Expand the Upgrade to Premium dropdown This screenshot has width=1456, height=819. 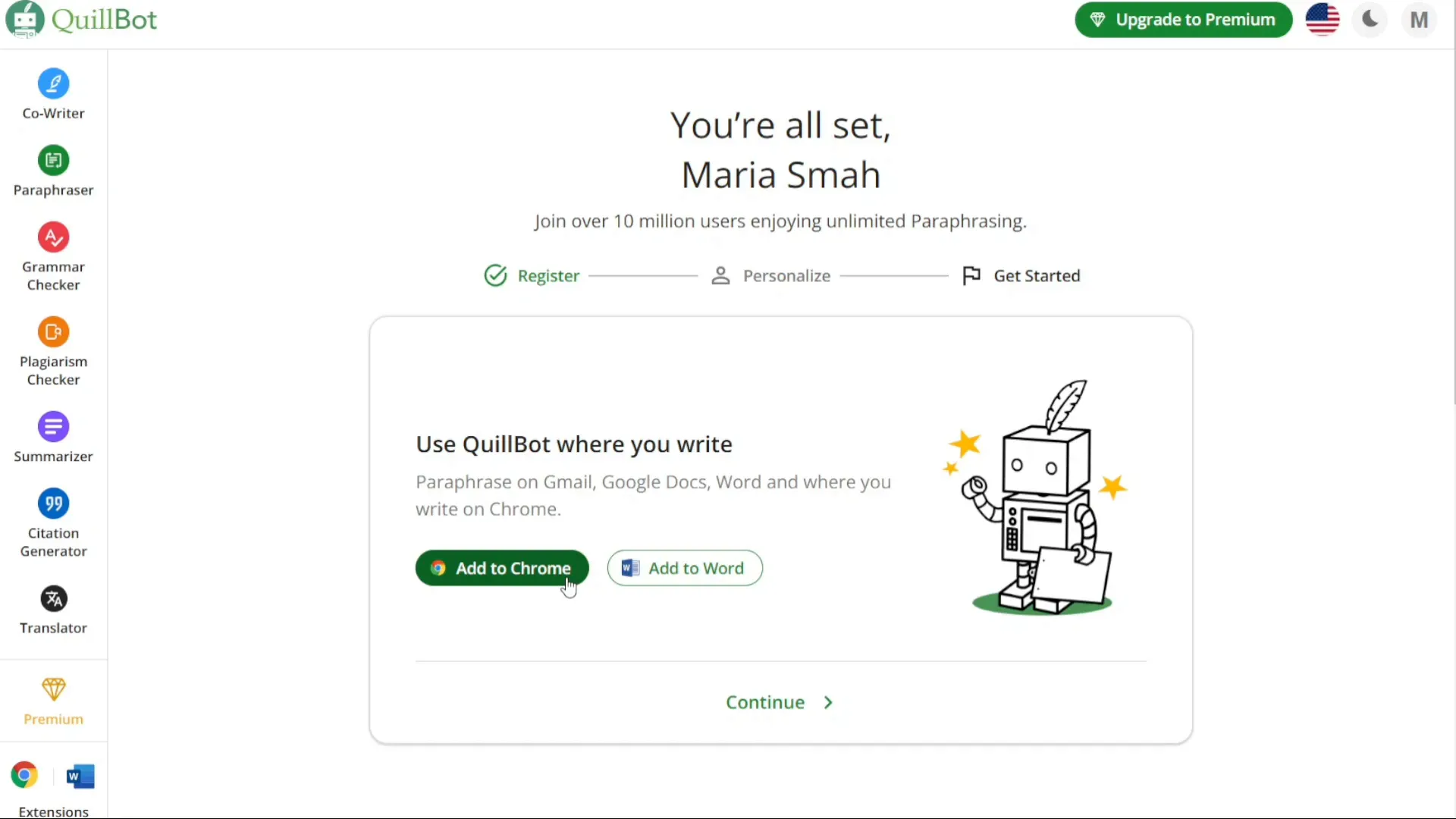tap(1183, 19)
